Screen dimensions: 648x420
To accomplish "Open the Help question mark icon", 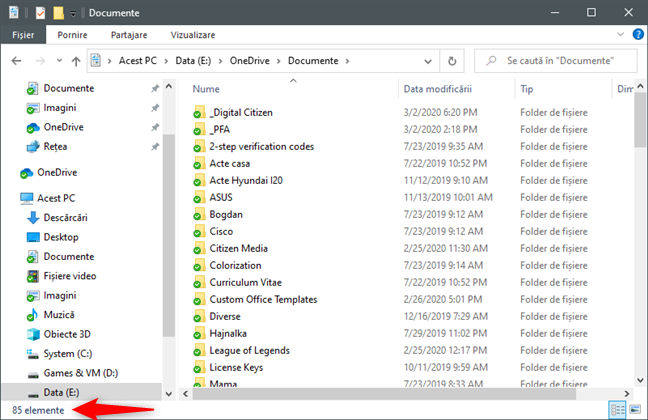I will click(x=638, y=34).
